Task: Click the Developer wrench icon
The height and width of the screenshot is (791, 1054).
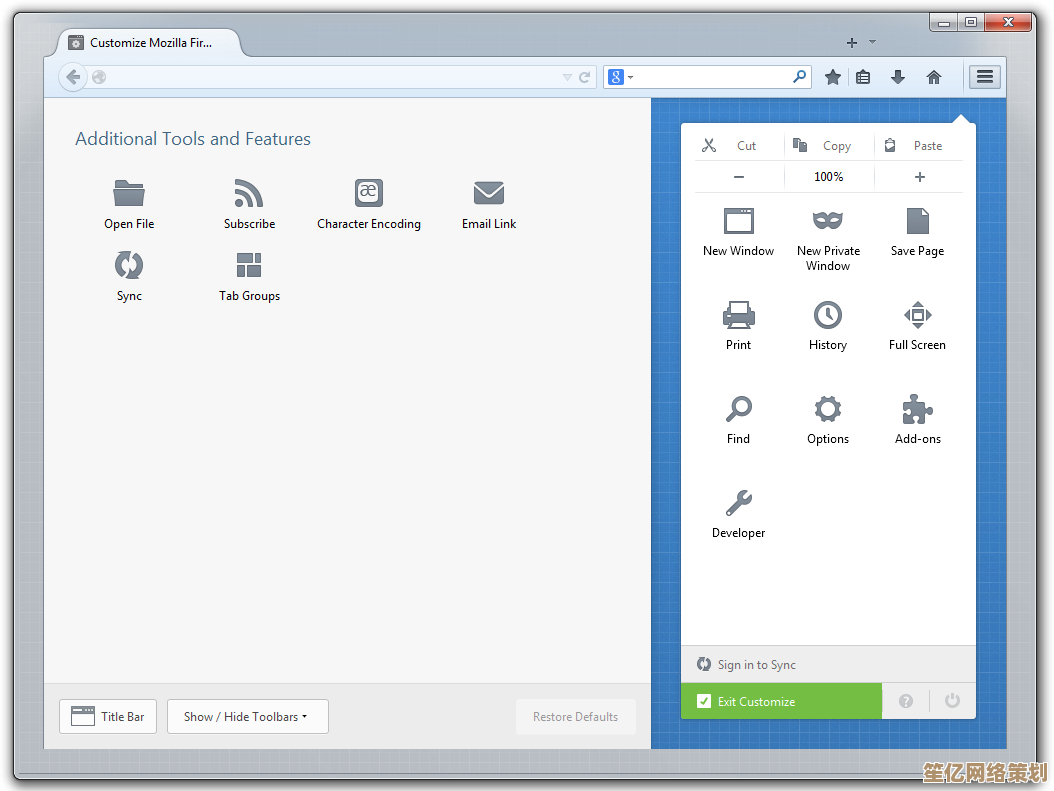Action: (739, 503)
